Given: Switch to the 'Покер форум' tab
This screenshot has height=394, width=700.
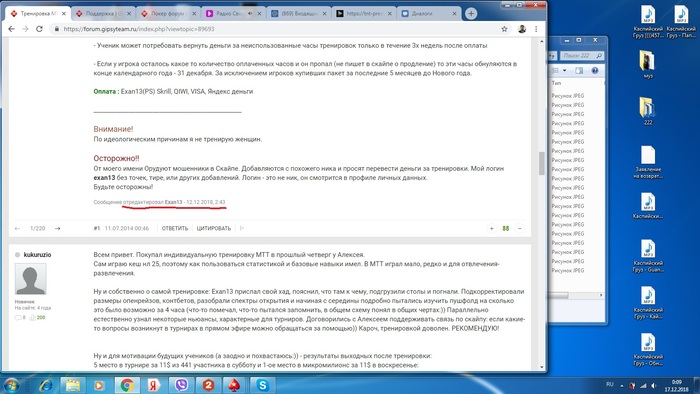Looking at the screenshot, I should (168, 13).
